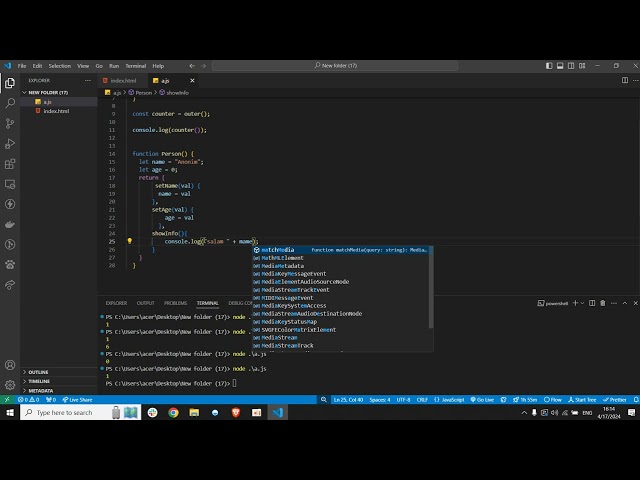Toggle the bottom panel layout icon
This screenshot has width=640, height=480.
(x=560, y=66)
